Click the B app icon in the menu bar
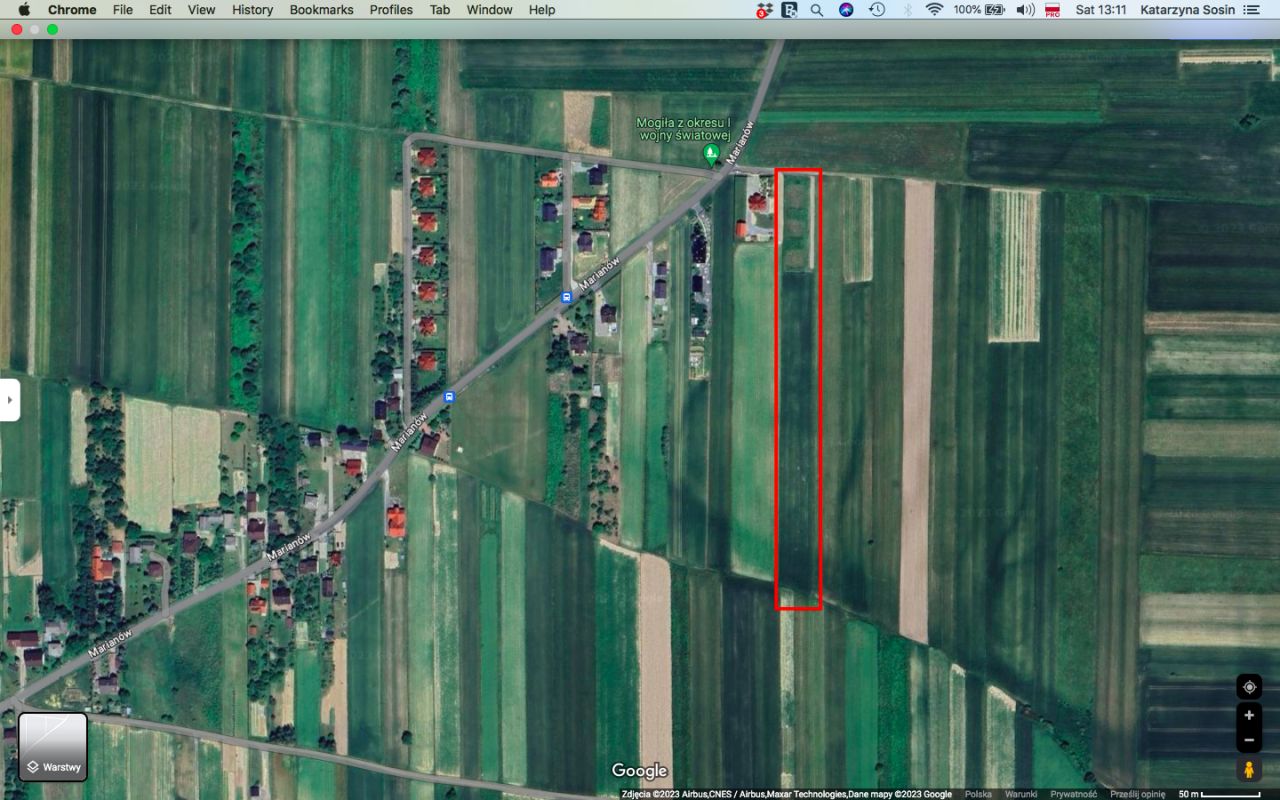 [x=789, y=10]
